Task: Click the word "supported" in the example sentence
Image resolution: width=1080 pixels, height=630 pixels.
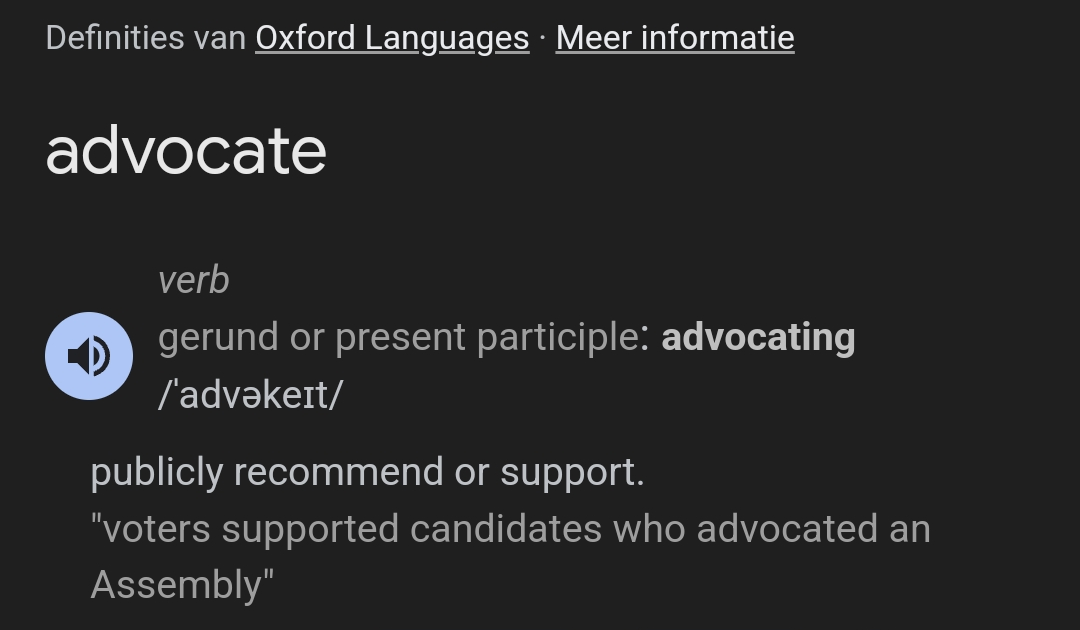Action: tap(310, 529)
